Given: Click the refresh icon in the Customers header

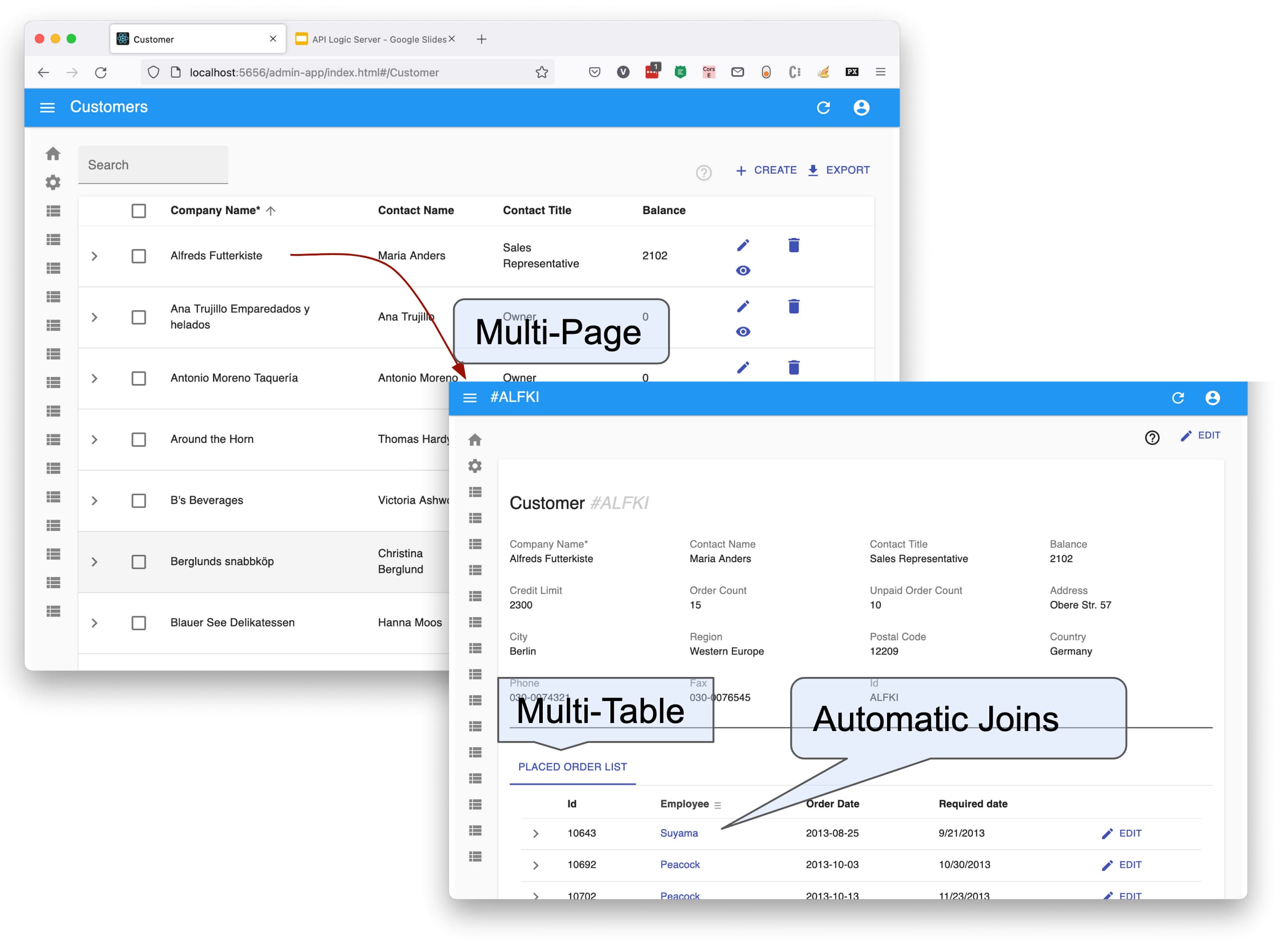Looking at the screenshot, I should pyautogui.click(x=823, y=108).
